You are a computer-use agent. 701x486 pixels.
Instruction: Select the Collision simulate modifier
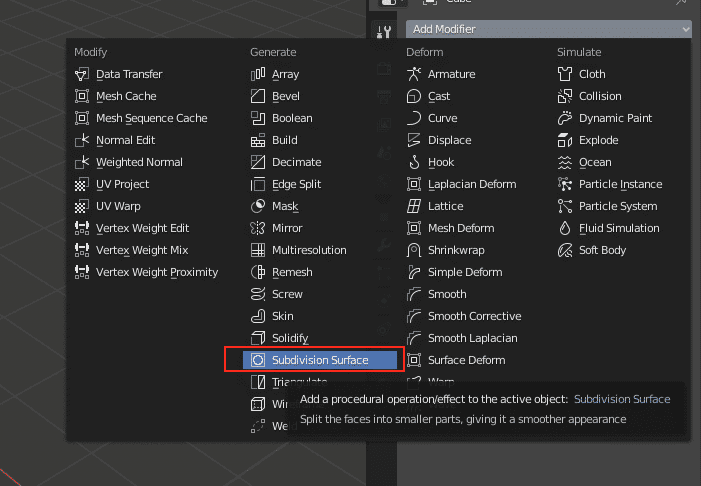pos(590,96)
